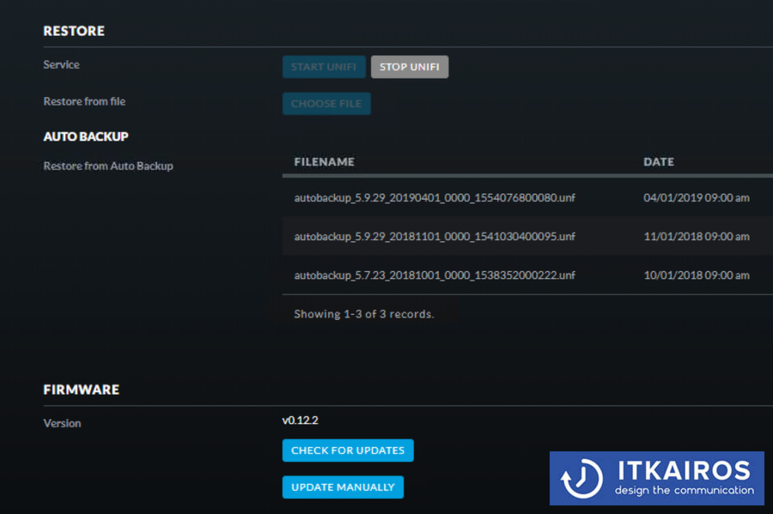Click 'Showing 1-3 of 3 records' text
Screen dimensions: 773x514
[364, 314]
